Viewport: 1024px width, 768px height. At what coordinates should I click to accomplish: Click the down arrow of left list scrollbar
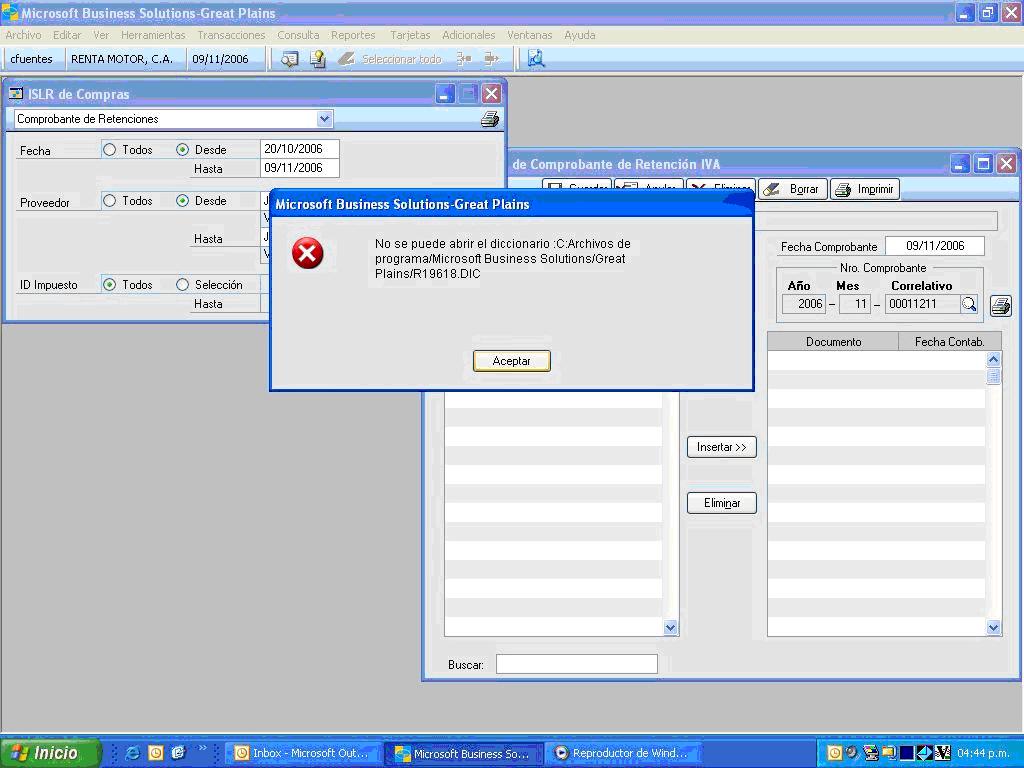point(670,628)
